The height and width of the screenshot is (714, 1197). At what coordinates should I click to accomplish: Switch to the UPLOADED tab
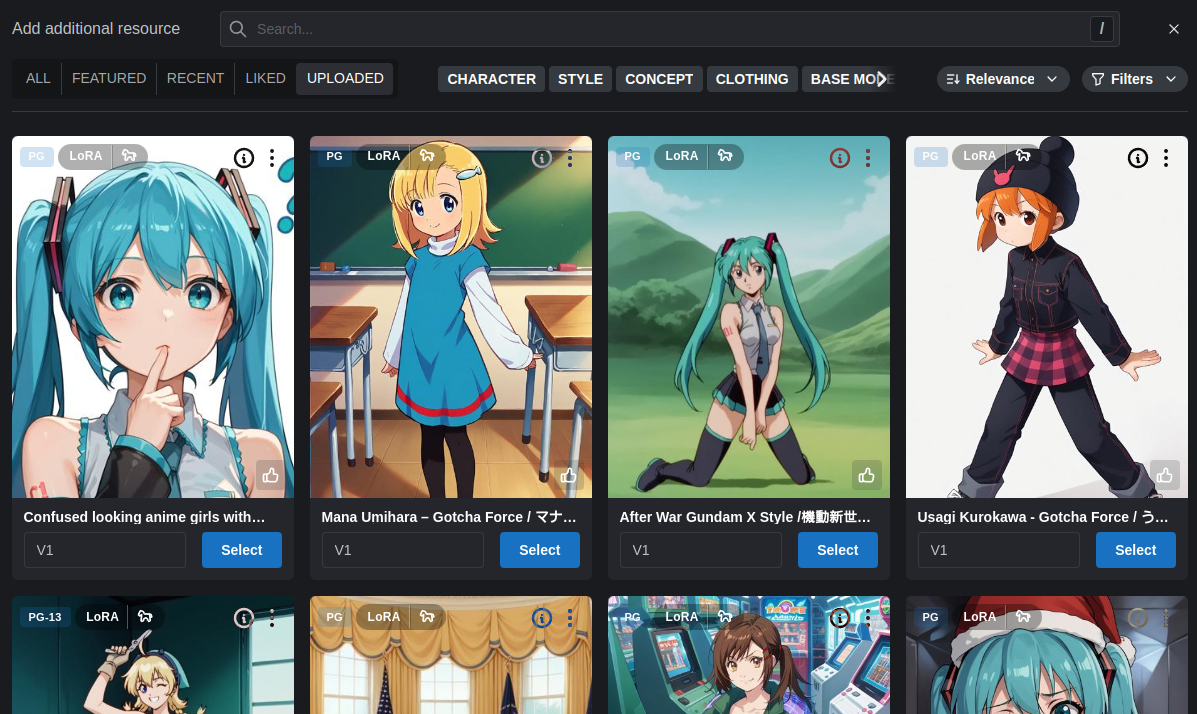[x=345, y=79]
